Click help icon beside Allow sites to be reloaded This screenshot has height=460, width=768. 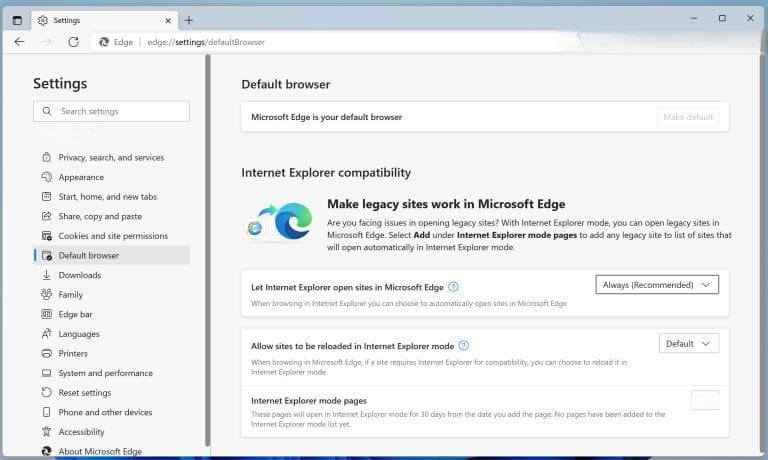(x=463, y=346)
